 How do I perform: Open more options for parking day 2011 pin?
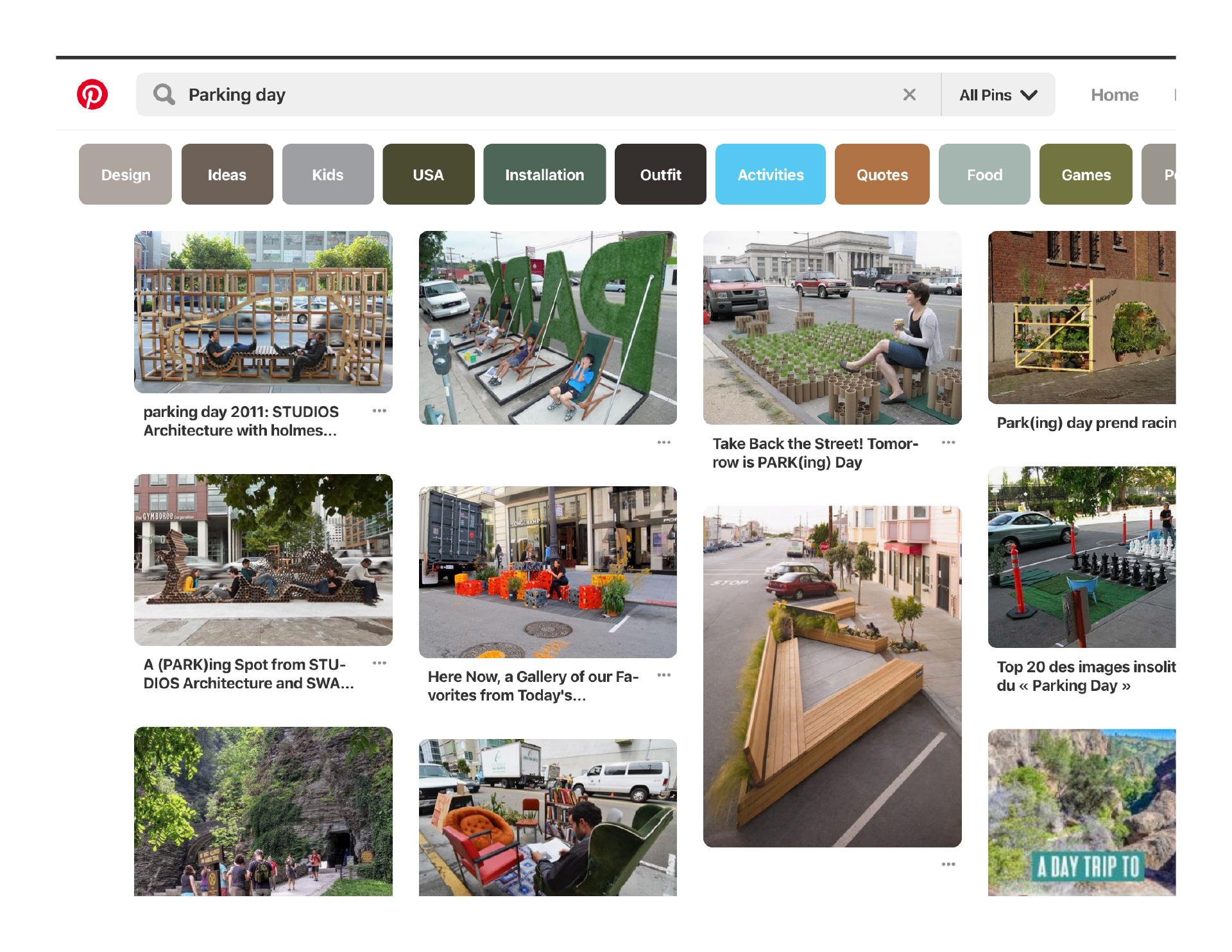tap(379, 411)
